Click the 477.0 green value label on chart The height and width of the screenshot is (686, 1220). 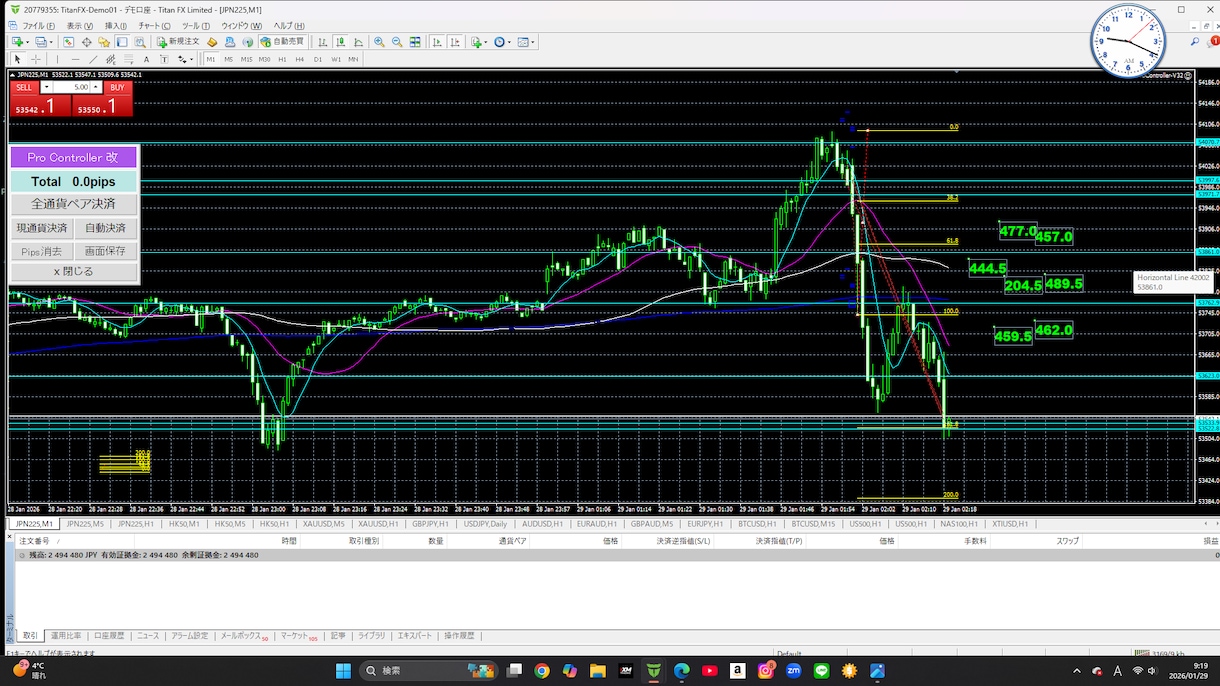[x=1018, y=231]
